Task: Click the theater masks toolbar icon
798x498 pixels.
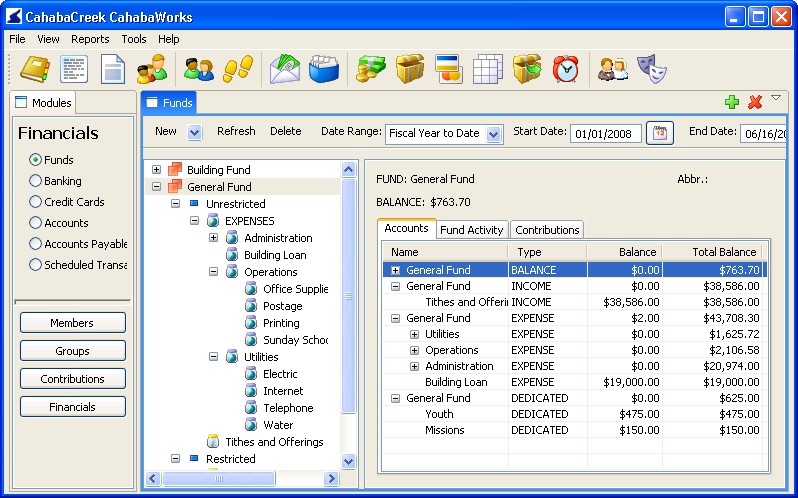Action: pos(651,68)
